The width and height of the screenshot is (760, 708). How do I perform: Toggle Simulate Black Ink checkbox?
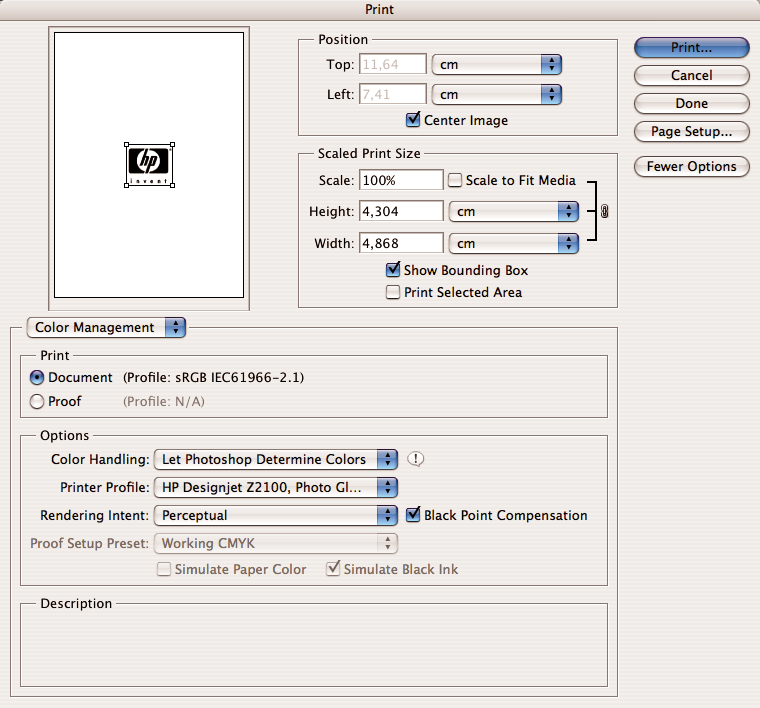(333, 568)
